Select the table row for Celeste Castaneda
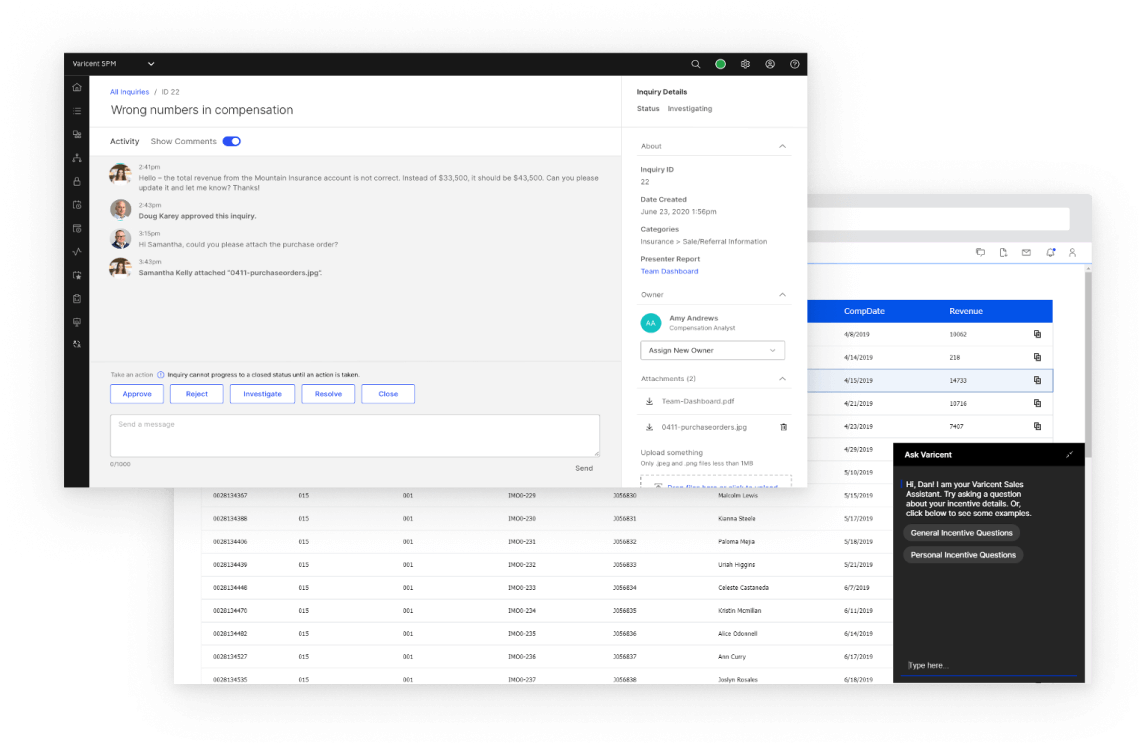 [x=547, y=588]
